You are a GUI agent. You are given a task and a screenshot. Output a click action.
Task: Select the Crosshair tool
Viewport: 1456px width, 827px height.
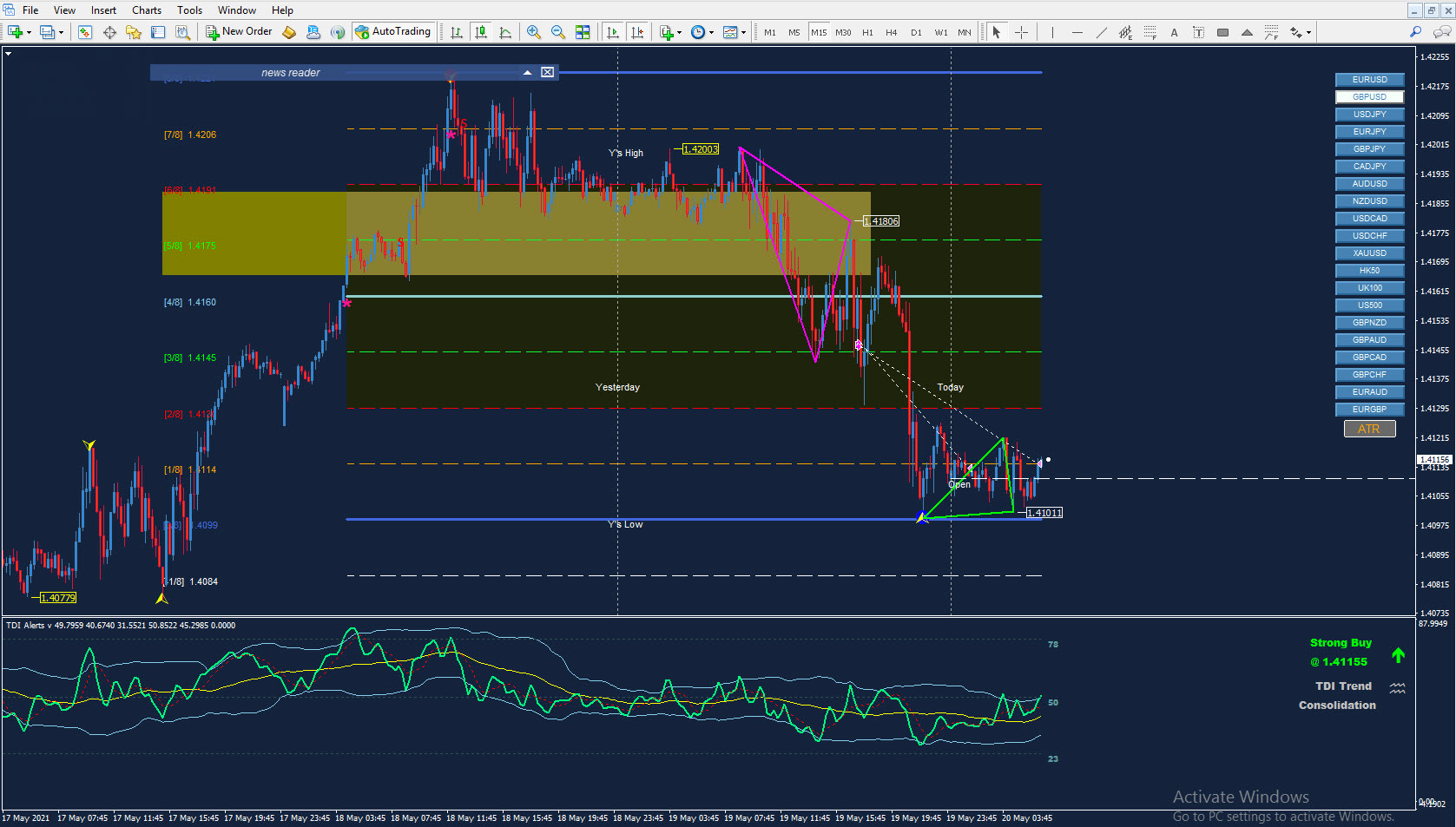pos(1021,32)
